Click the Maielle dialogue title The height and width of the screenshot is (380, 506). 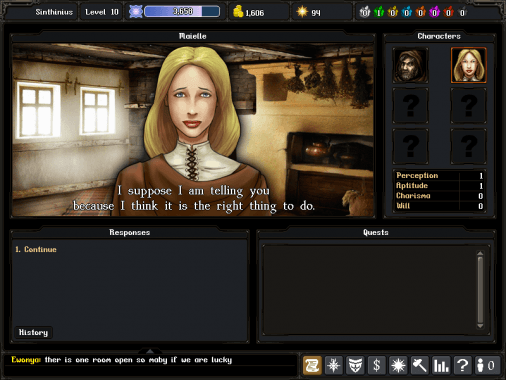coord(192,36)
